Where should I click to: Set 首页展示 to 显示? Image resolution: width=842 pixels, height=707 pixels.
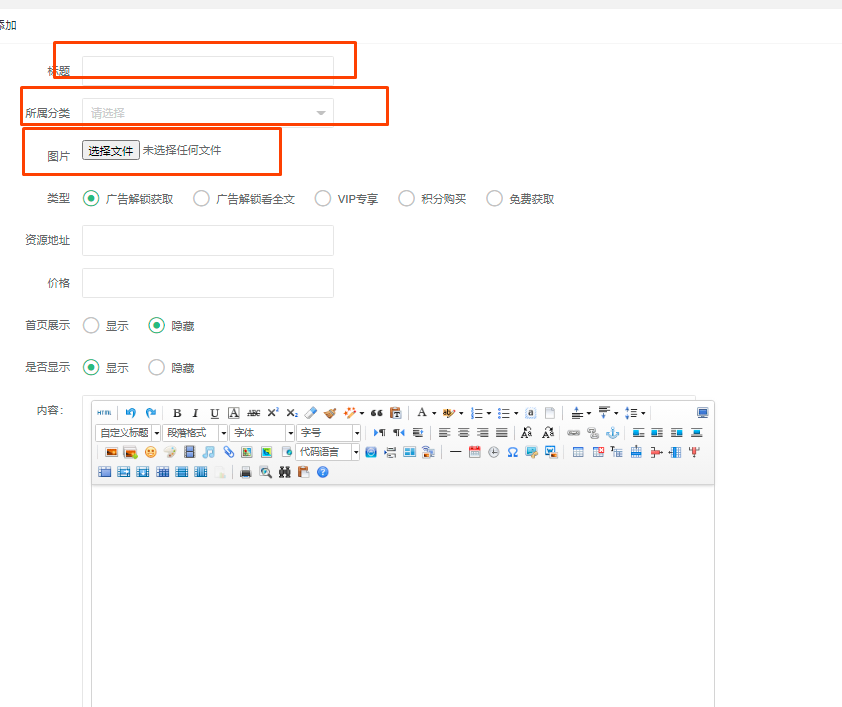click(91, 325)
